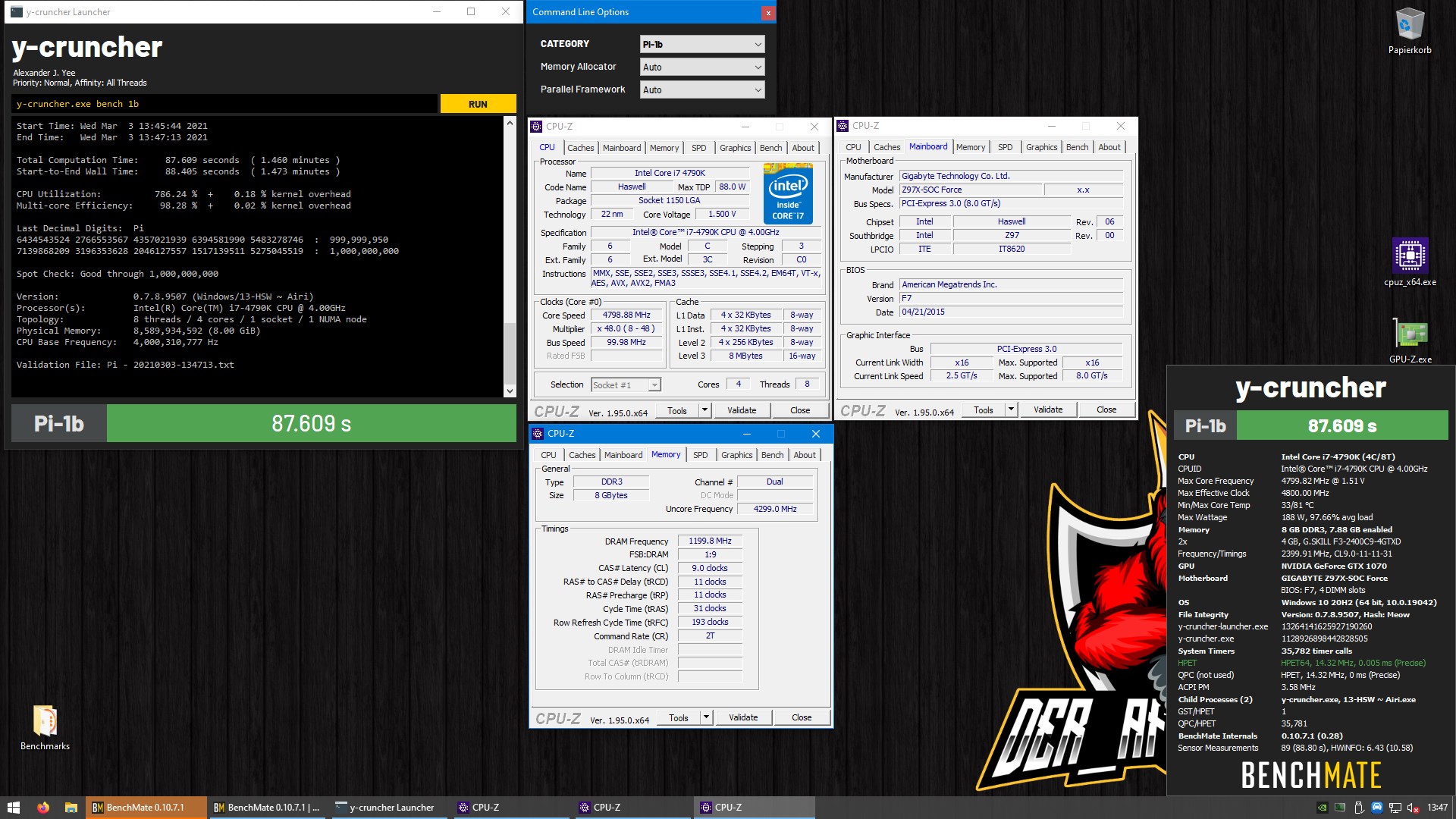Viewport: 1456px width, 819px height.
Task: Open the Papierkorb recycle bin icon
Action: click(1410, 30)
